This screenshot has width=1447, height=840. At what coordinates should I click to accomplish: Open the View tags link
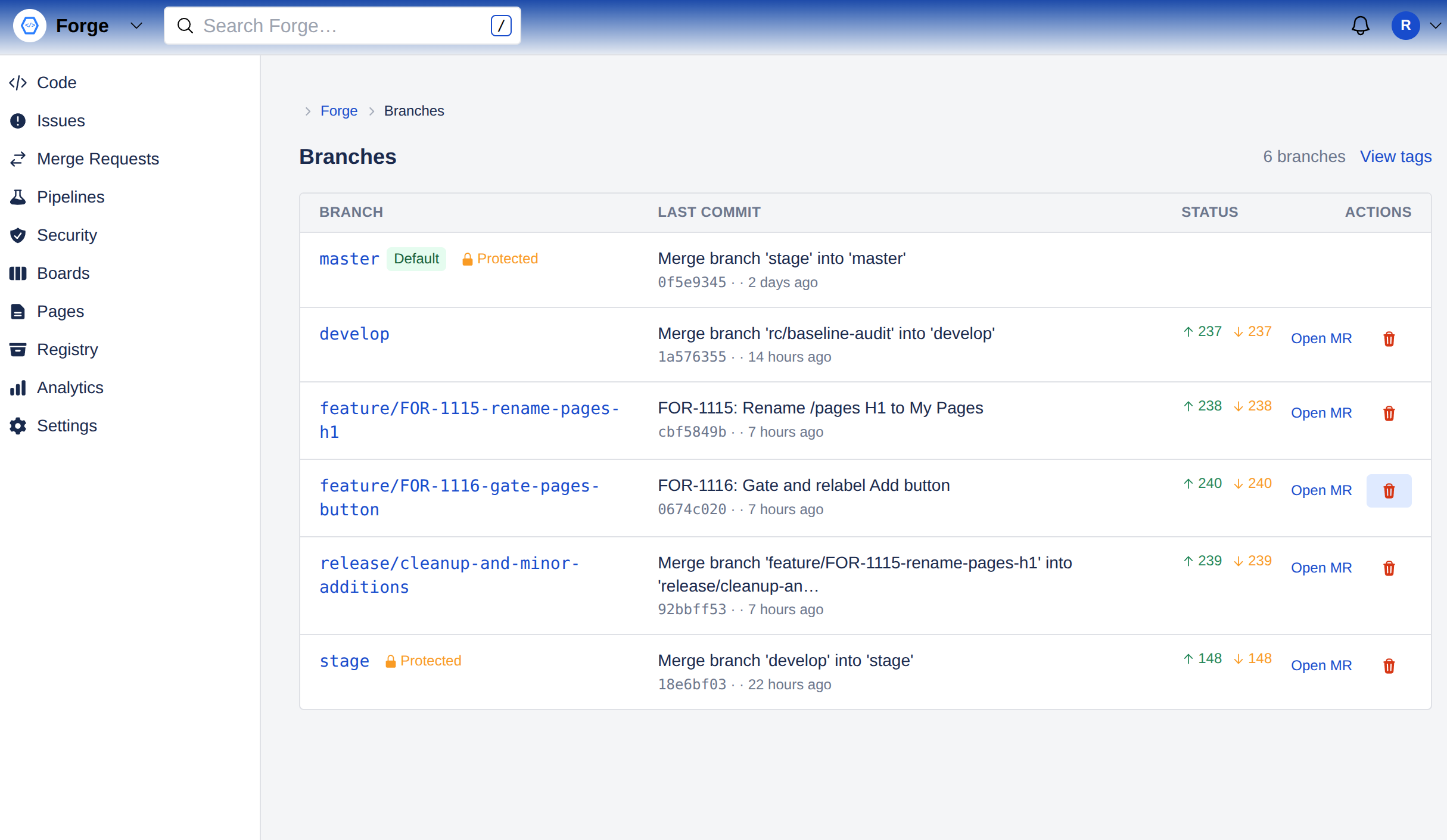pos(1396,157)
